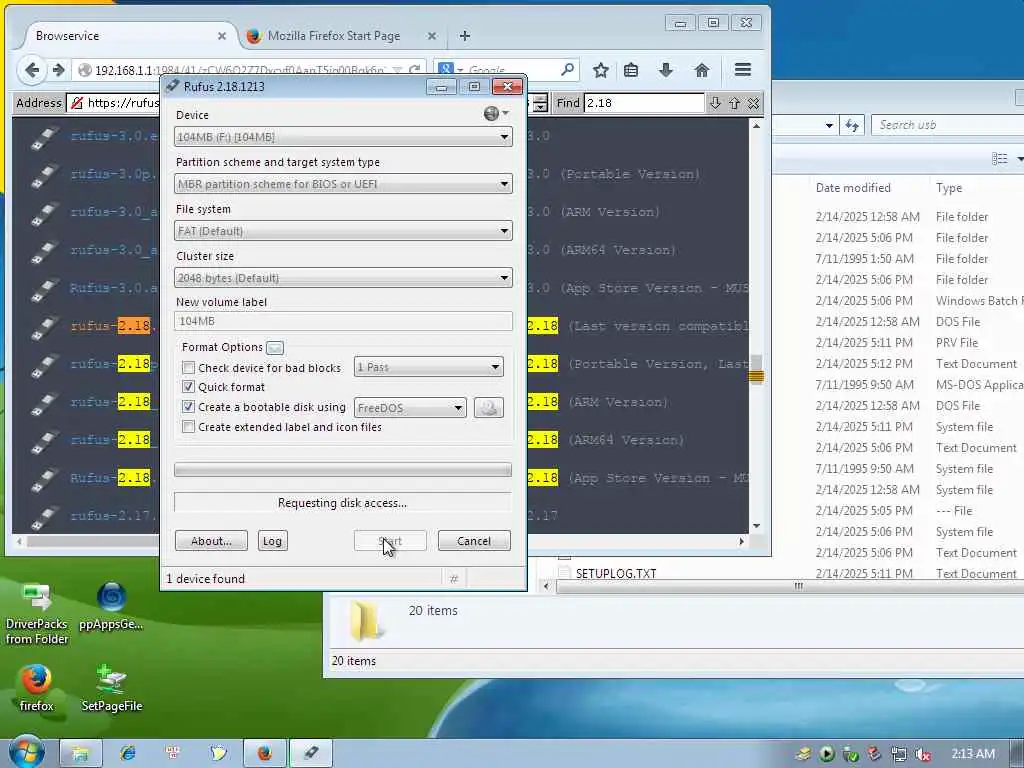Click the About... button in Rufus
The height and width of the screenshot is (768, 1024).
211,541
